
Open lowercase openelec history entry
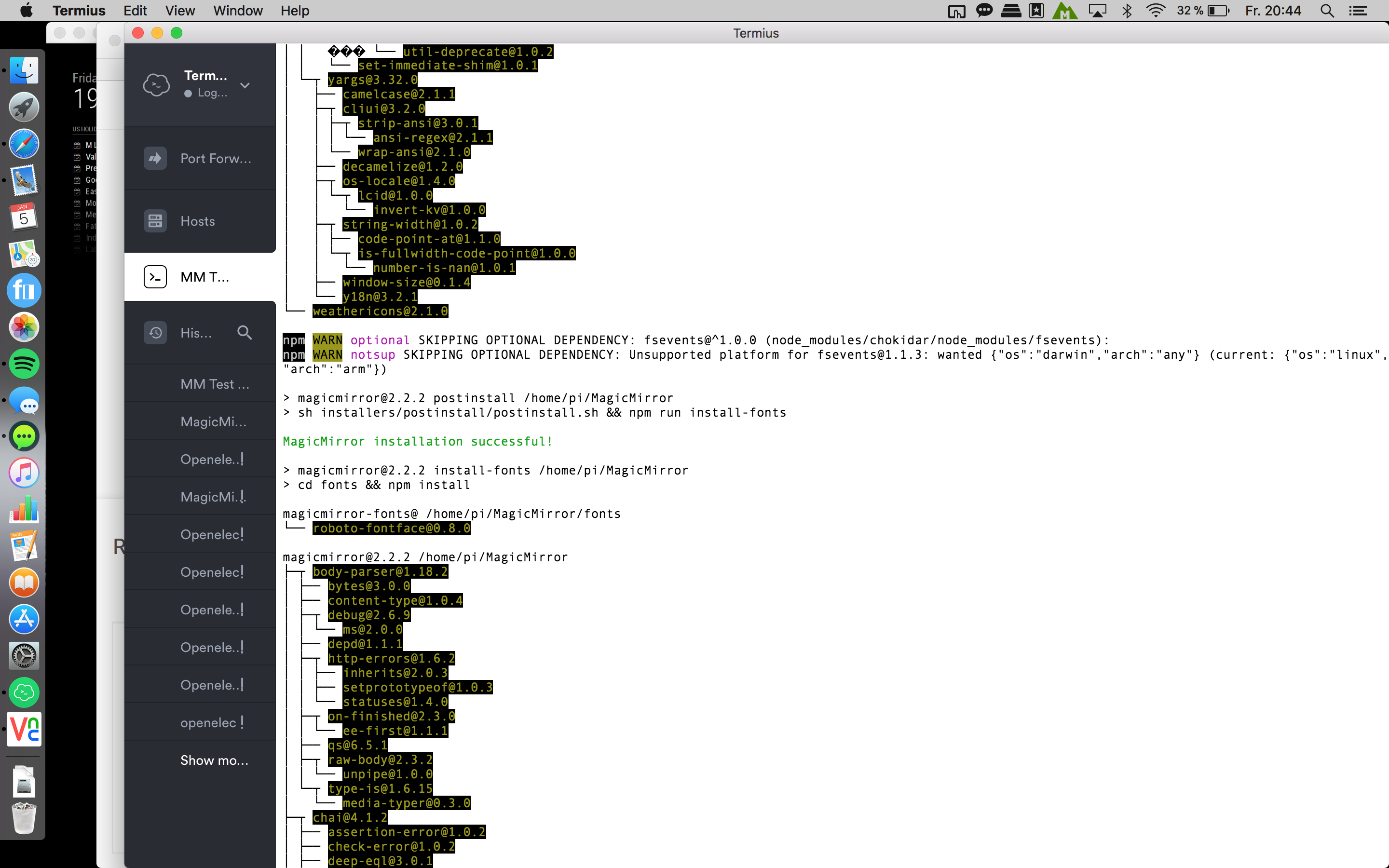(208, 723)
